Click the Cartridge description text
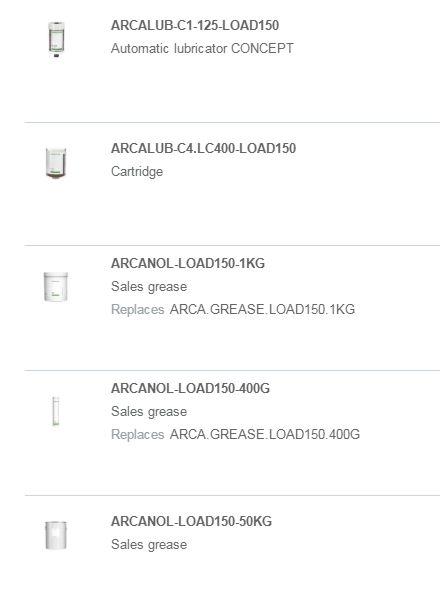 tap(137, 172)
